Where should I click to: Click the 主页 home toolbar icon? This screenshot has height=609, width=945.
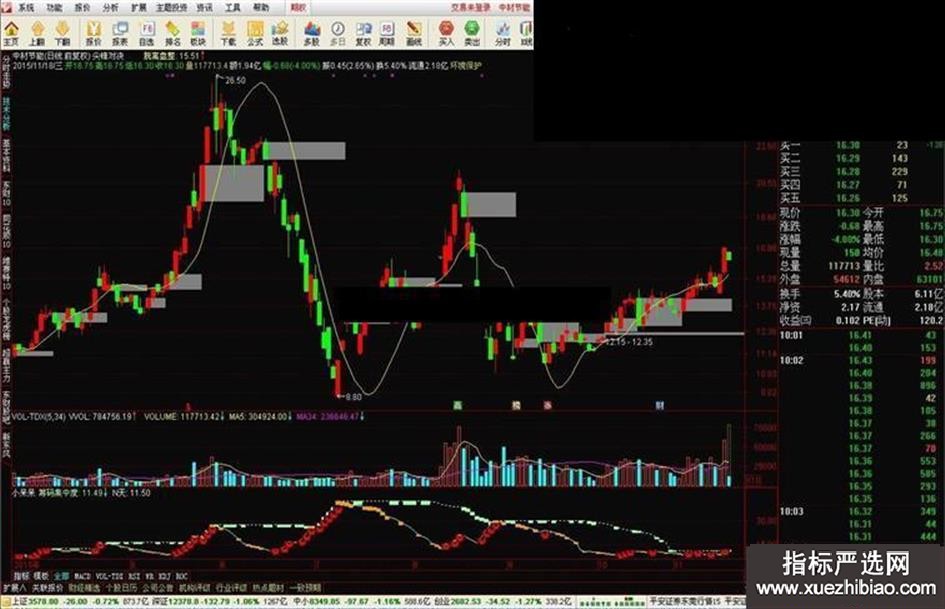[11, 33]
